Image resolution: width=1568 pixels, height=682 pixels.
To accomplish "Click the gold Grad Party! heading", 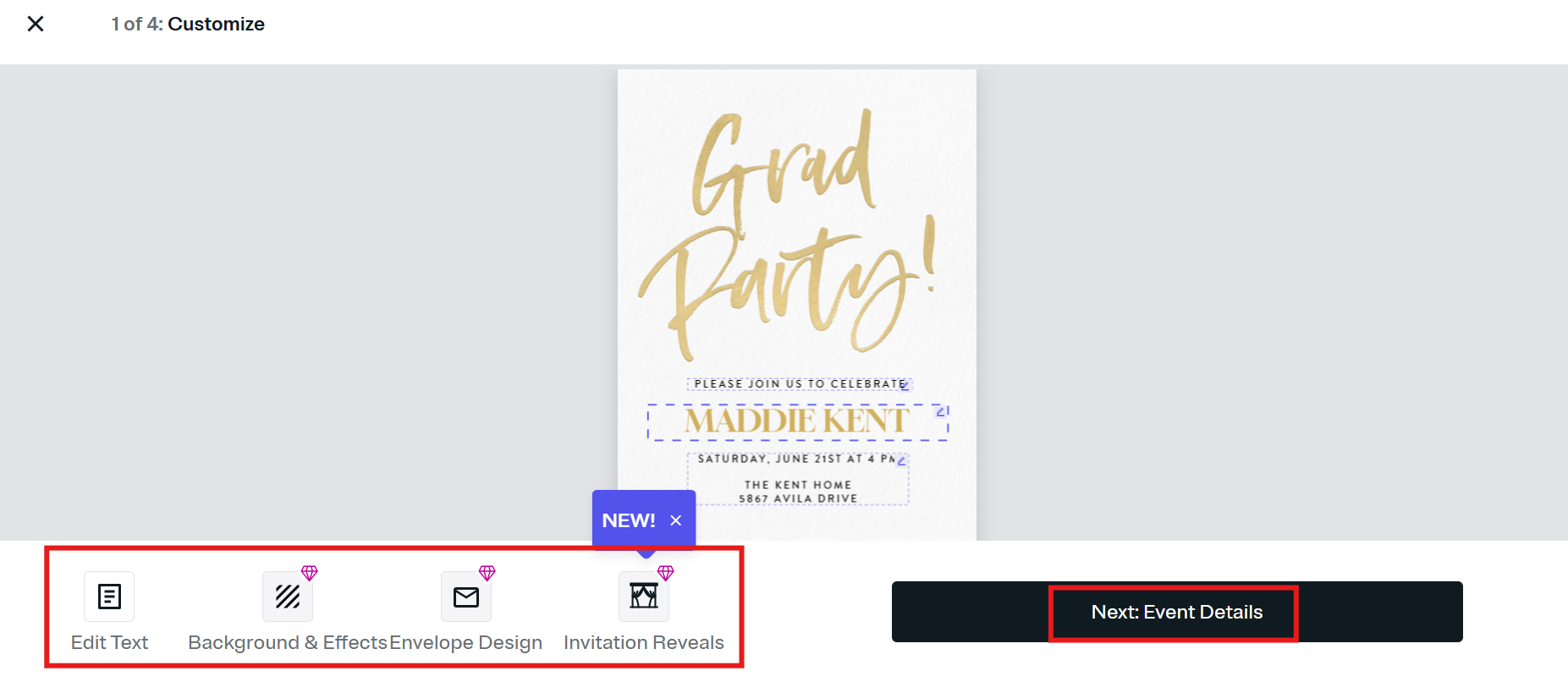I will (x=787, y=237).
